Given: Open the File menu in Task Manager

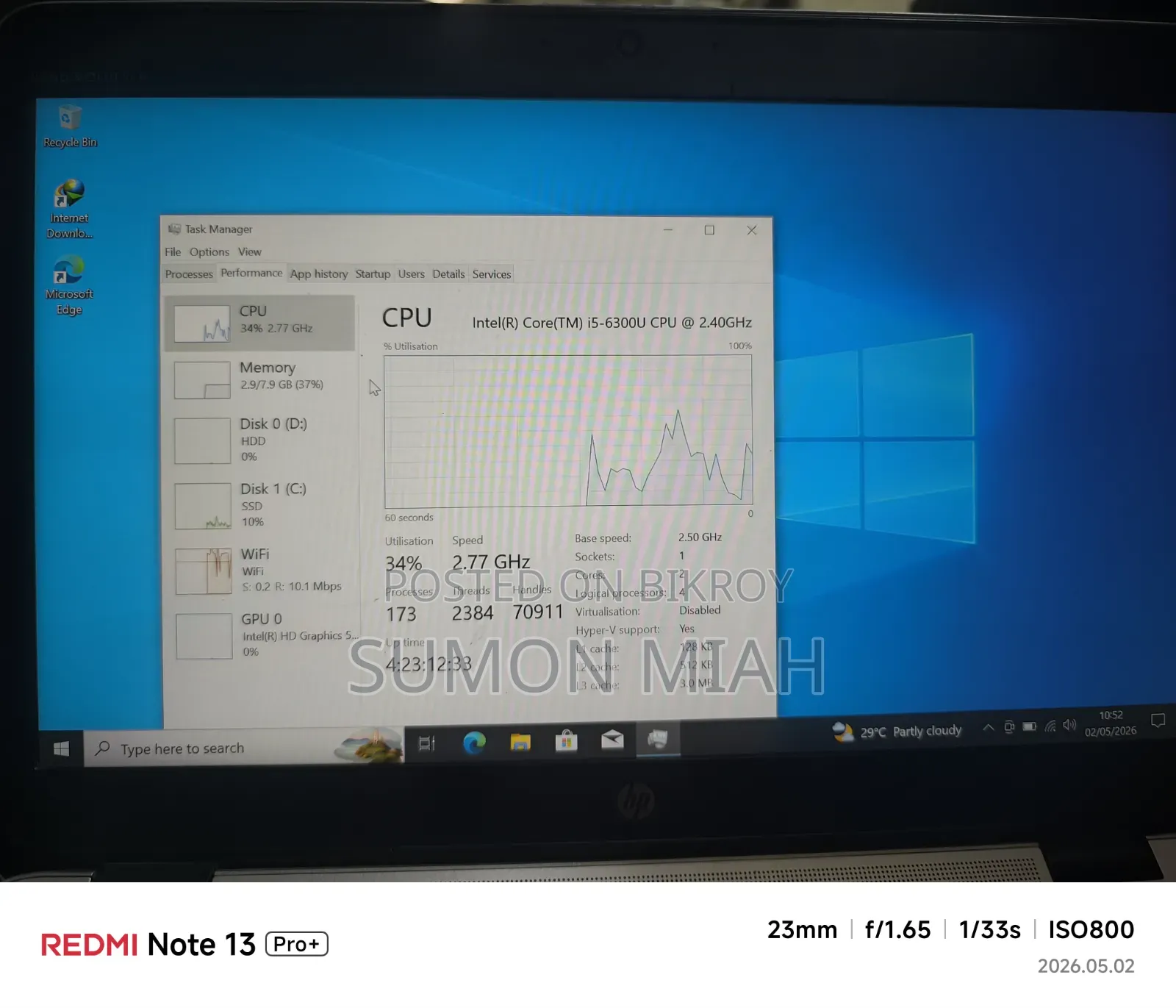Looking at the screenshot, I should coord(173,252).
